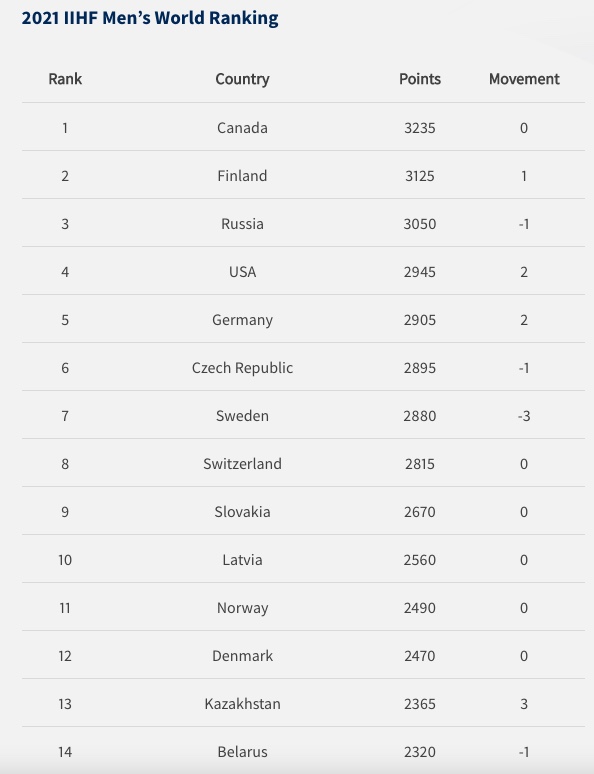Viewport: 594px width, 774px height.
Task: Click the Switzerland country cell
Action: point(242,464)
